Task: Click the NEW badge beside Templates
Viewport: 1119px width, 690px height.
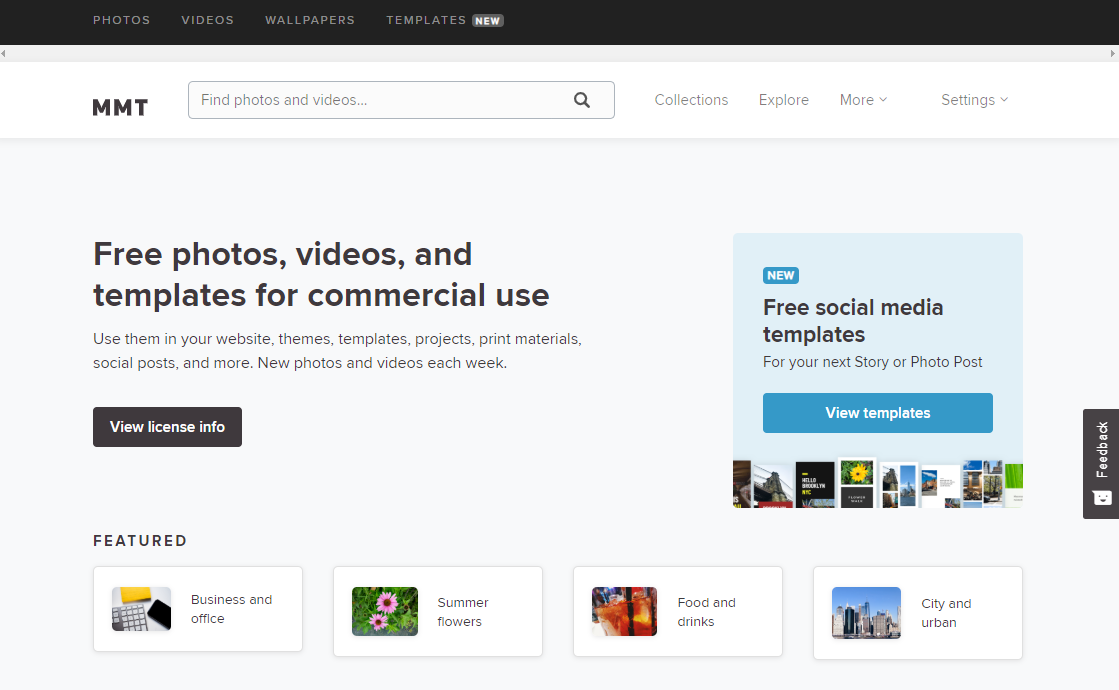Action: pyautogui.click(x=487, y=21)
